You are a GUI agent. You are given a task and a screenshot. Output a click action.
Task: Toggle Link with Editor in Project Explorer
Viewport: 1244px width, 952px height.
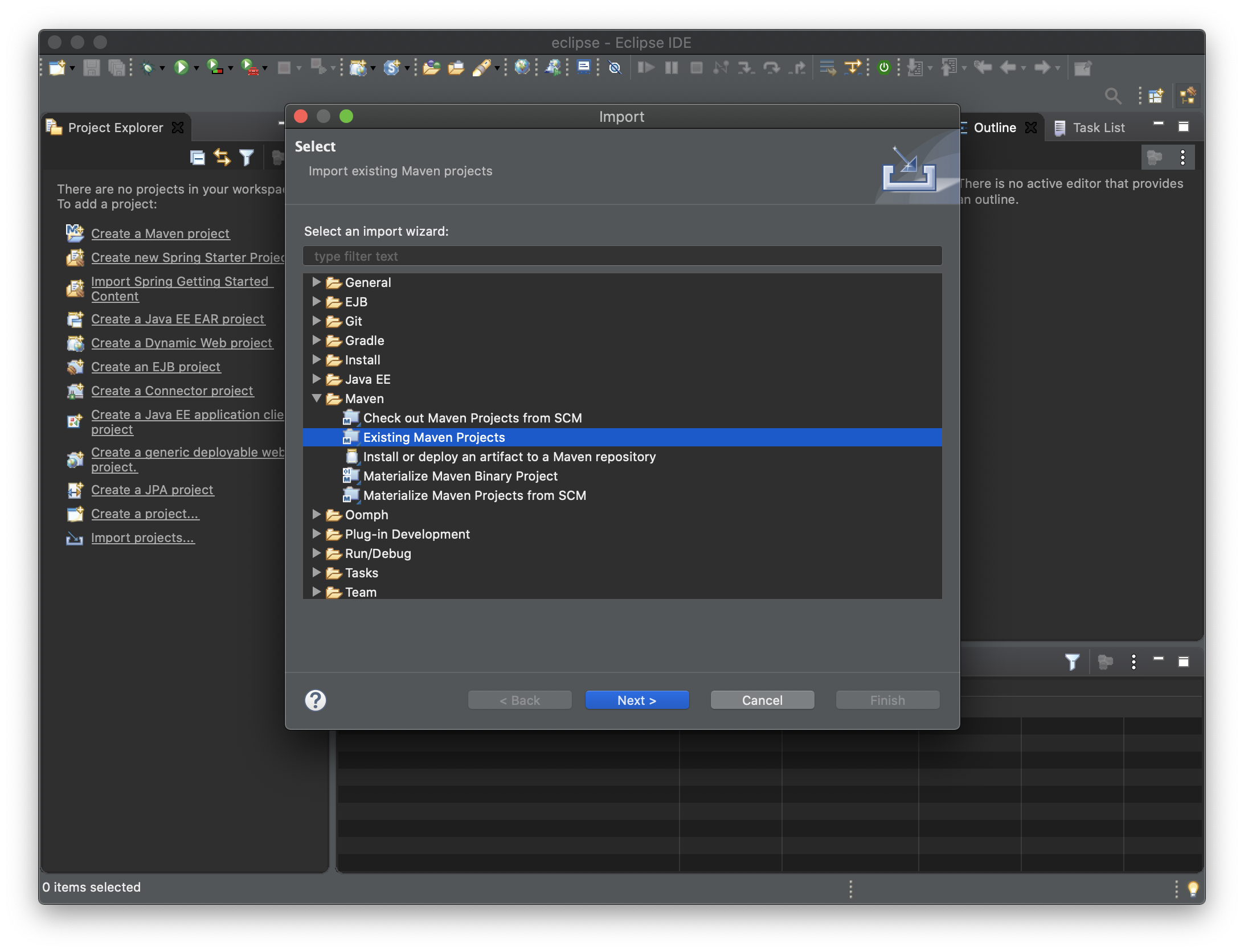pyautogui.click(x=222, y=158)
